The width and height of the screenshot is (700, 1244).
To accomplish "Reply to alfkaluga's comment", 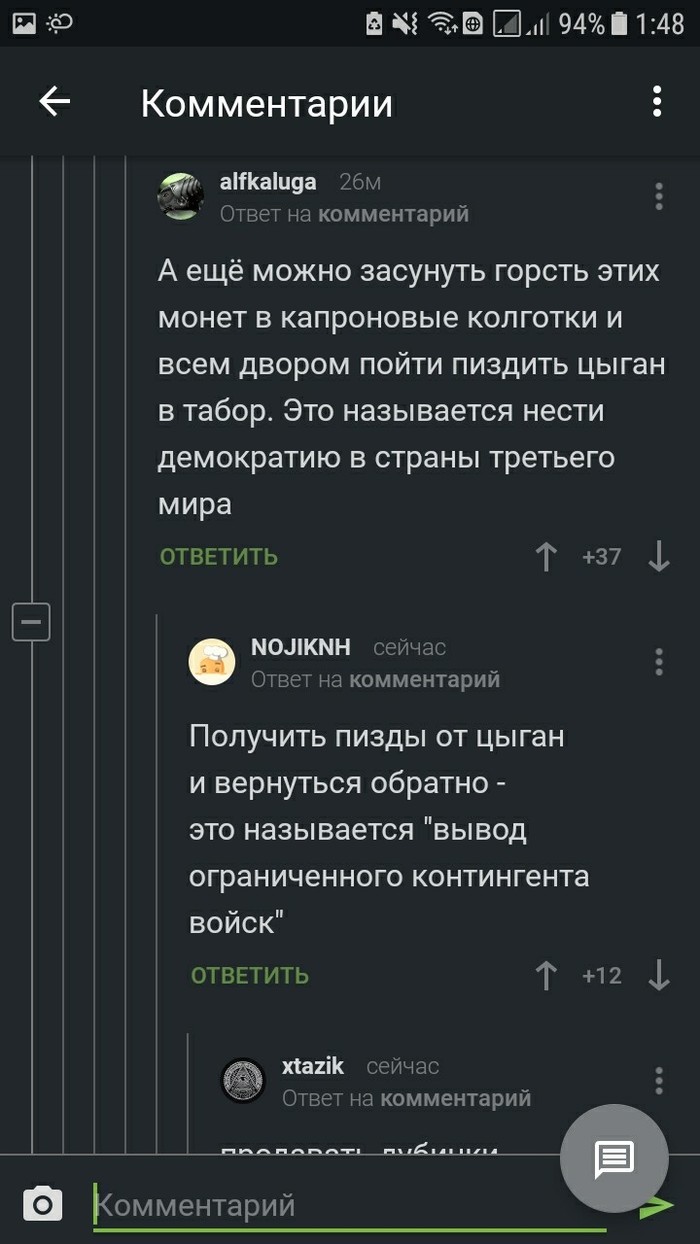I will coord(219,557).
